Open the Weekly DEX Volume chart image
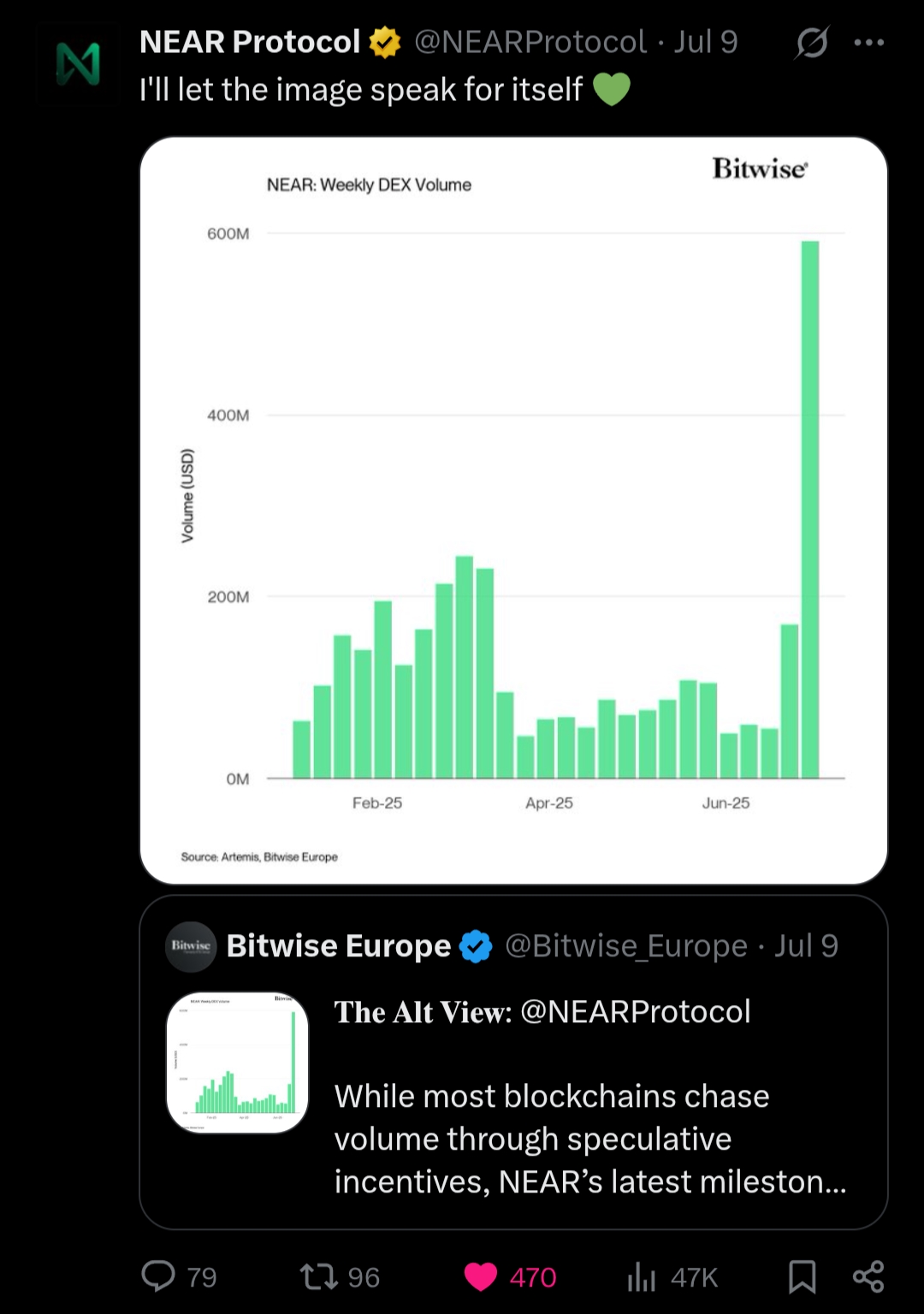Screen dimensions: 924x1314 pyautogui.click(x=513, y=510)
